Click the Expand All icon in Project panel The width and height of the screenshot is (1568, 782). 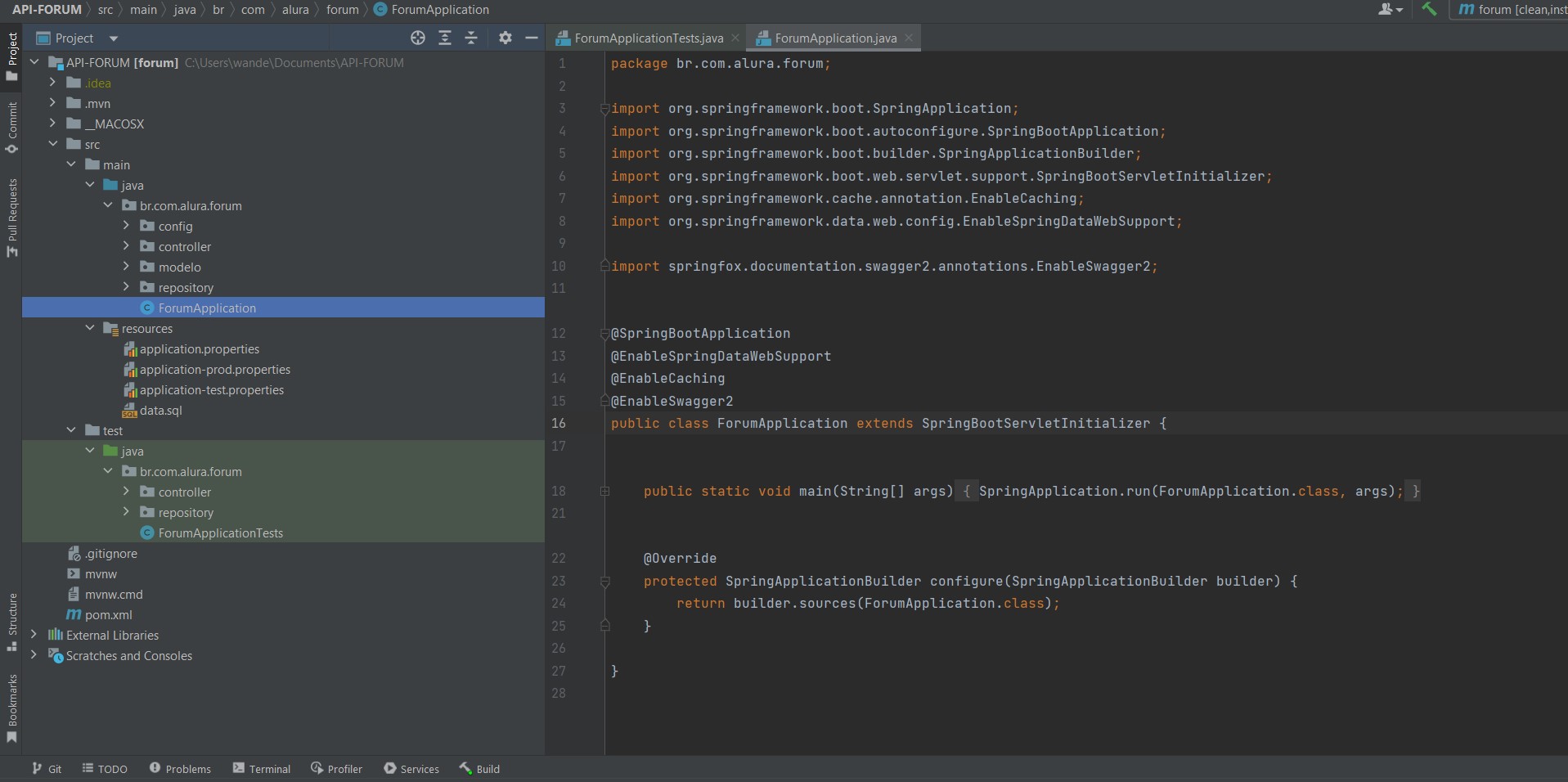[445, 38]
